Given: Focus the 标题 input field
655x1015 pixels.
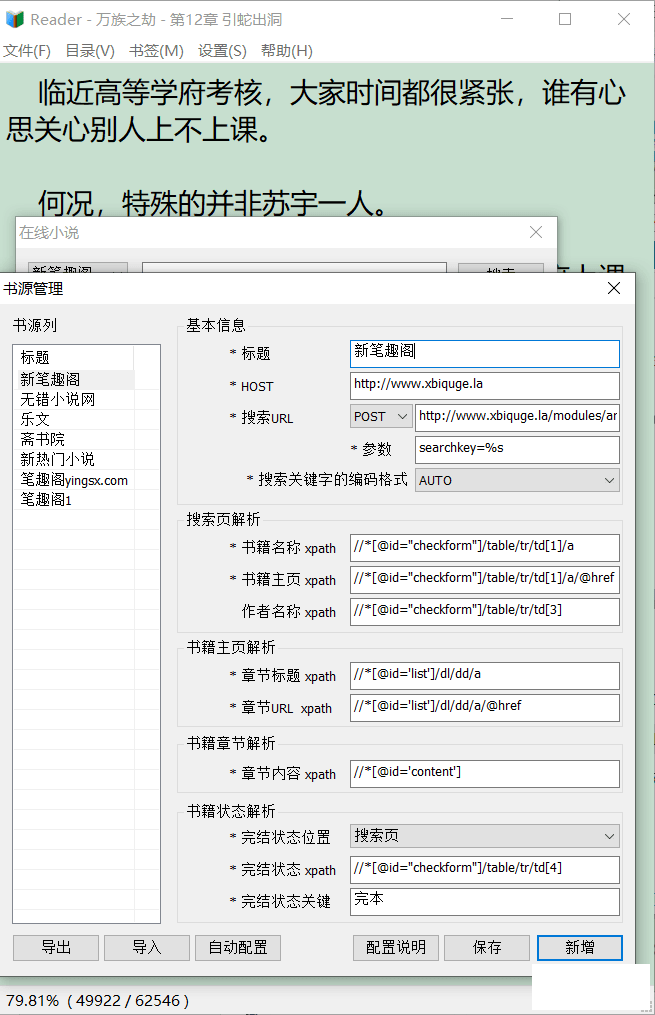Looking at the screenshot, I should click(485, 353).
